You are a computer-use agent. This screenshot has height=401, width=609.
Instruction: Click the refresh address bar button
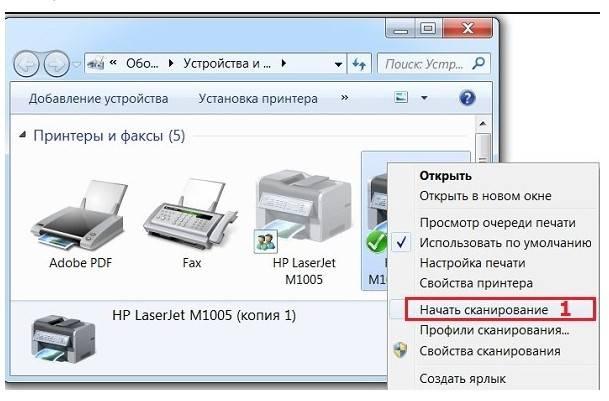(359, 64)
